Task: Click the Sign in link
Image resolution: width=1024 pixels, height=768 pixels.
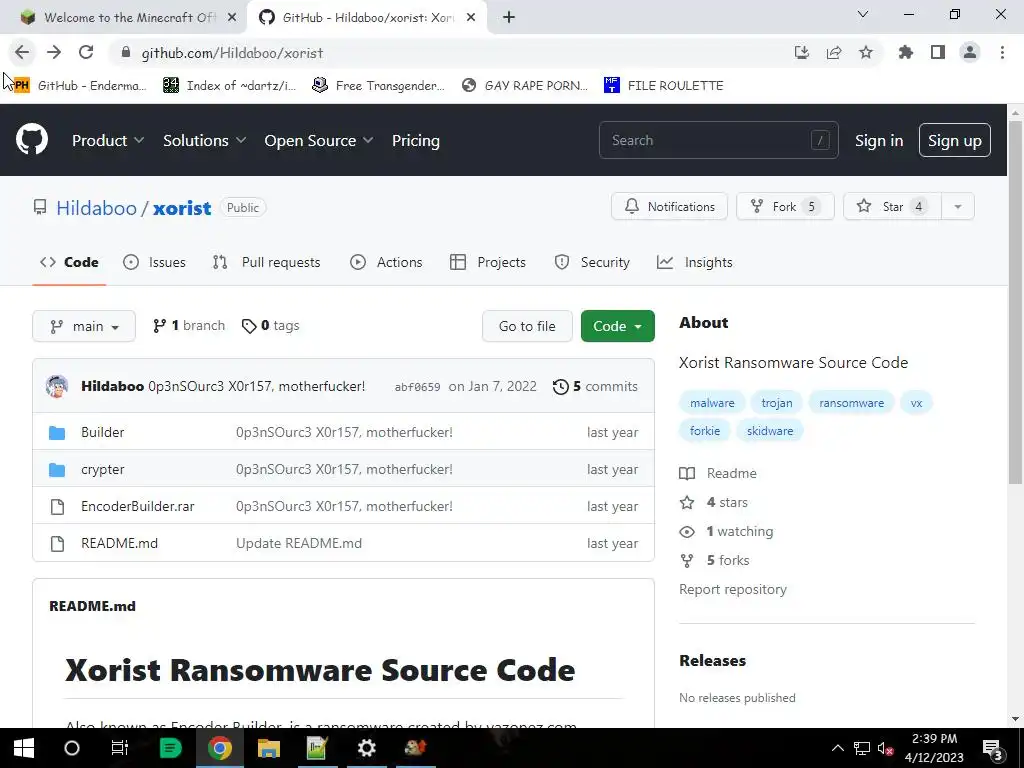Action: [x=879, y=140]
